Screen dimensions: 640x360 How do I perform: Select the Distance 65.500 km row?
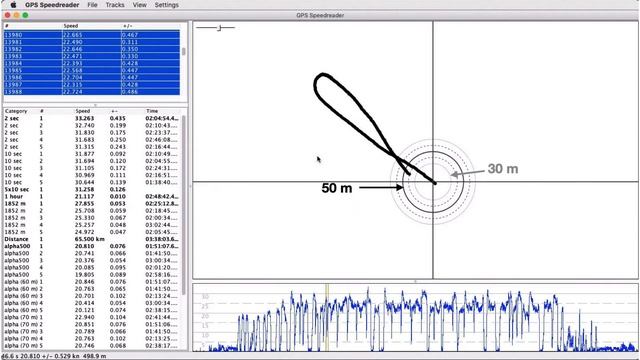click(x=92, y=239)
